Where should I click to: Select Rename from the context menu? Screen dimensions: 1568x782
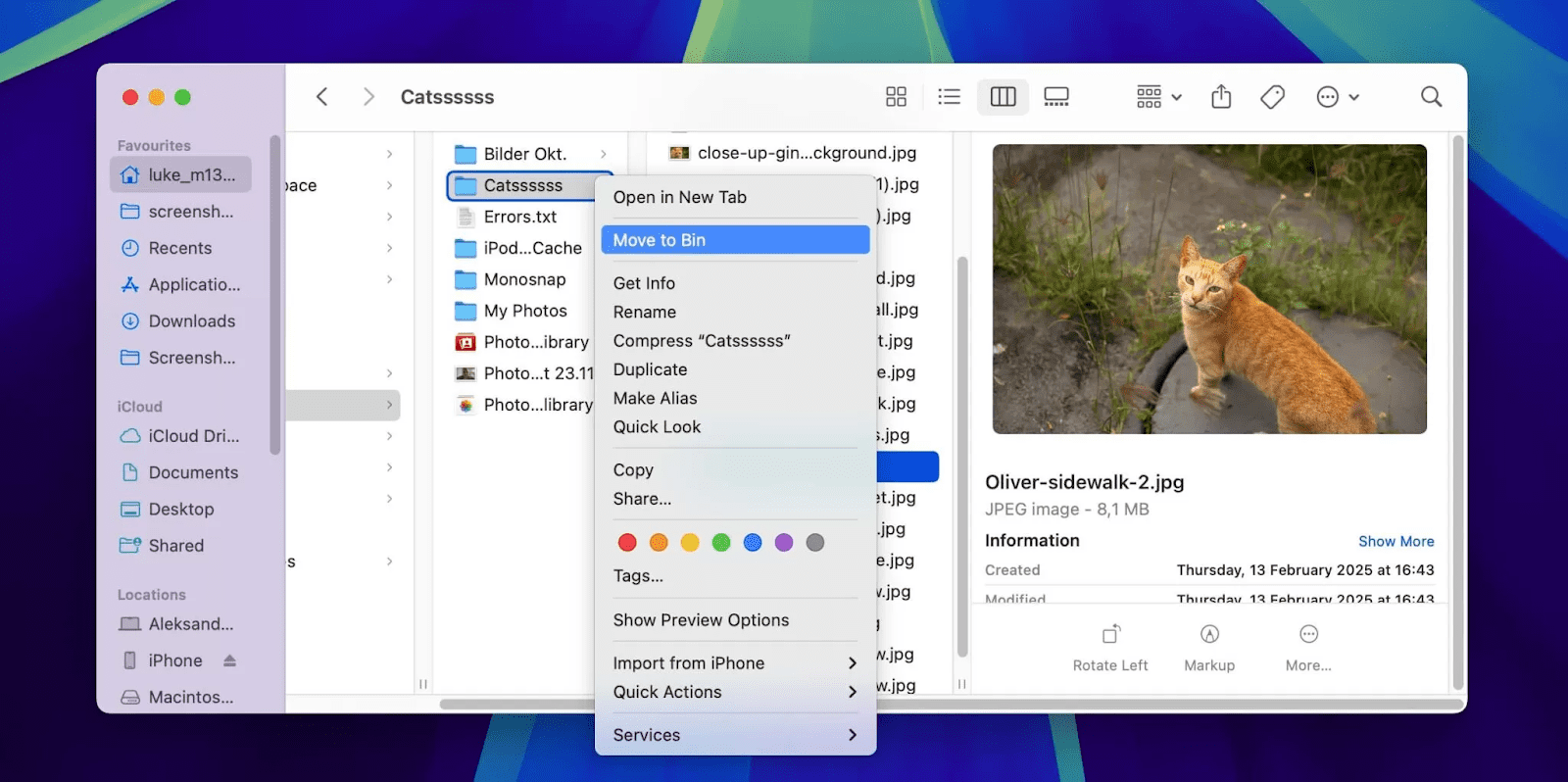[645, 313]
